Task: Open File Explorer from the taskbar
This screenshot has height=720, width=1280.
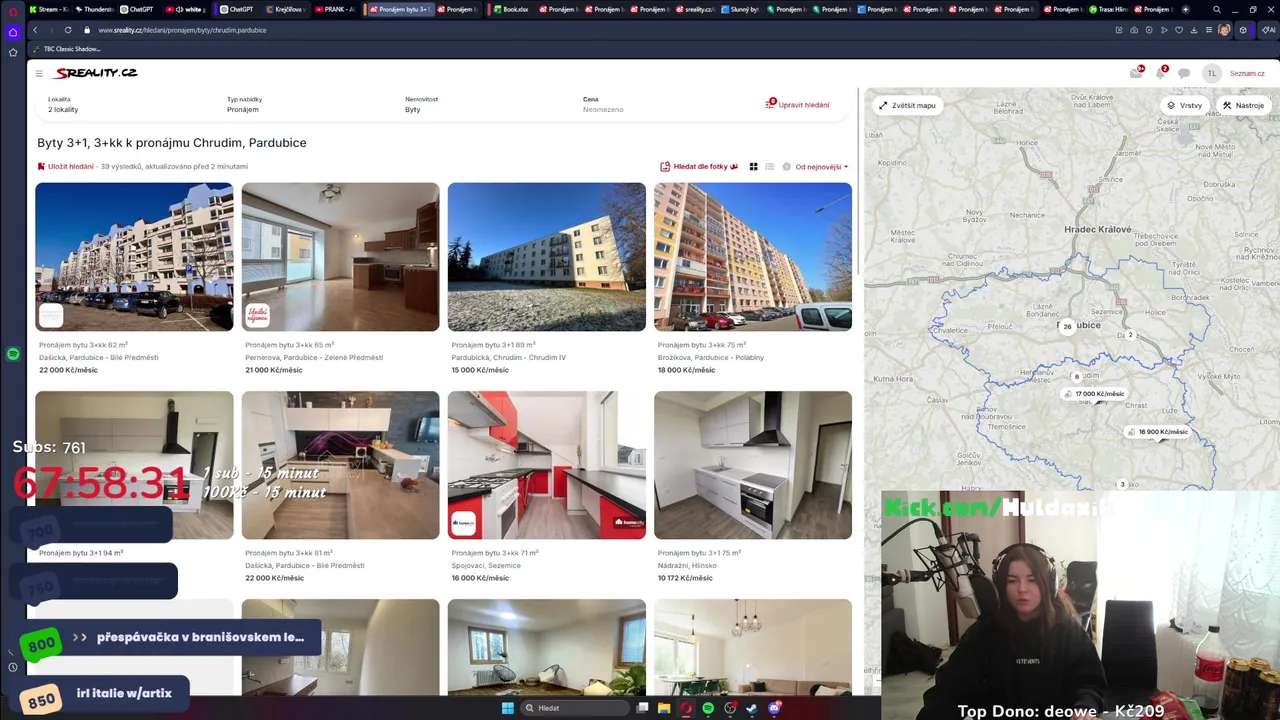Action: [x=664, y=708]
